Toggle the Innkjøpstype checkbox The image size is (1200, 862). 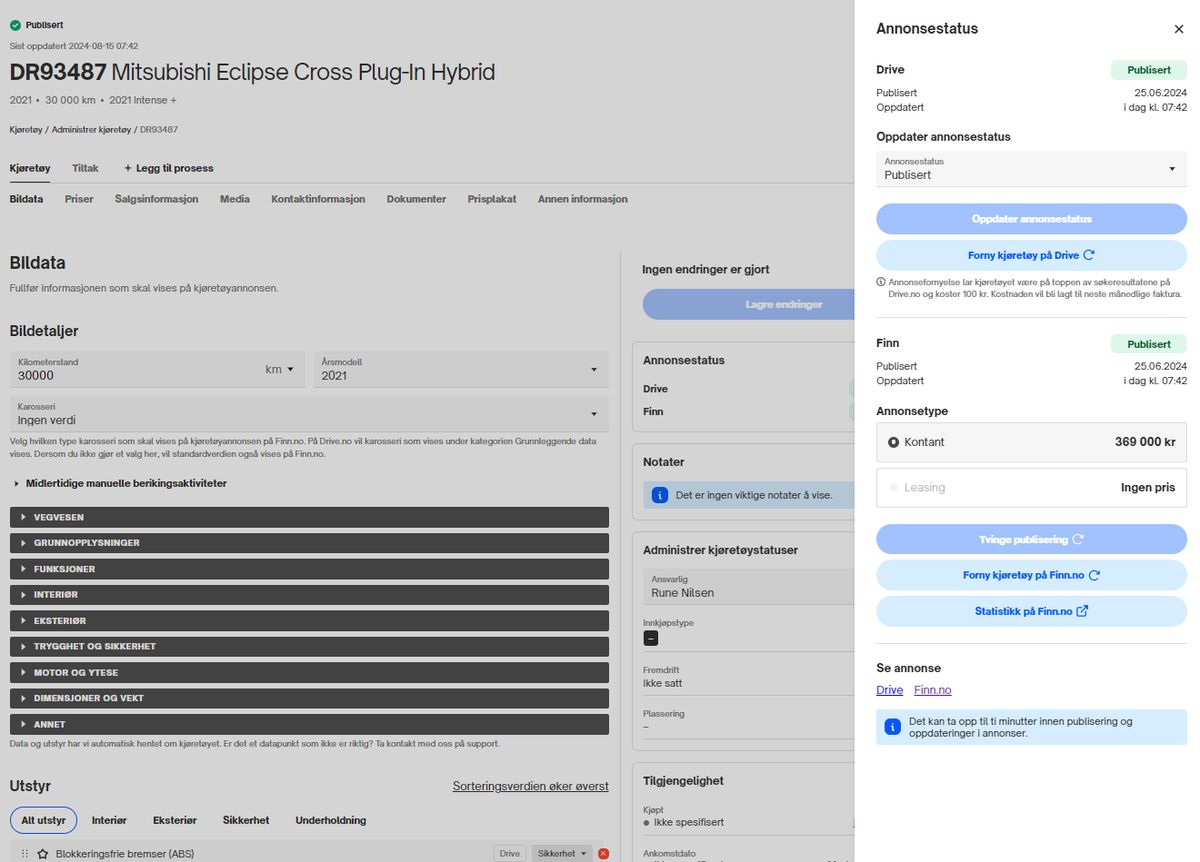[x=650, y=637]
